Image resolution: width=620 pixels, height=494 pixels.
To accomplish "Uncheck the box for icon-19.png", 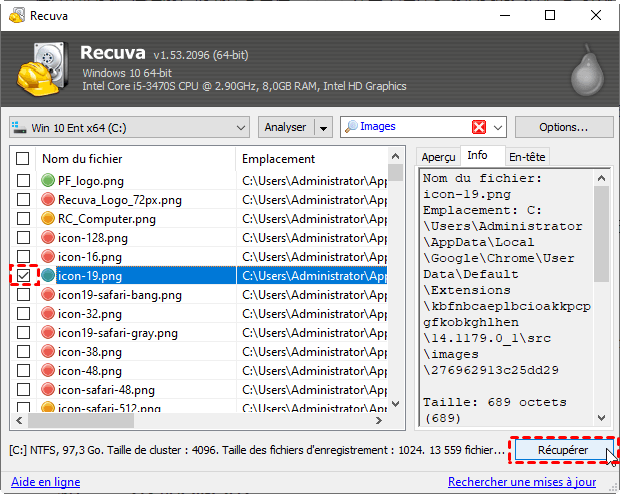I will pyautogui.click(x=23, y=276).
